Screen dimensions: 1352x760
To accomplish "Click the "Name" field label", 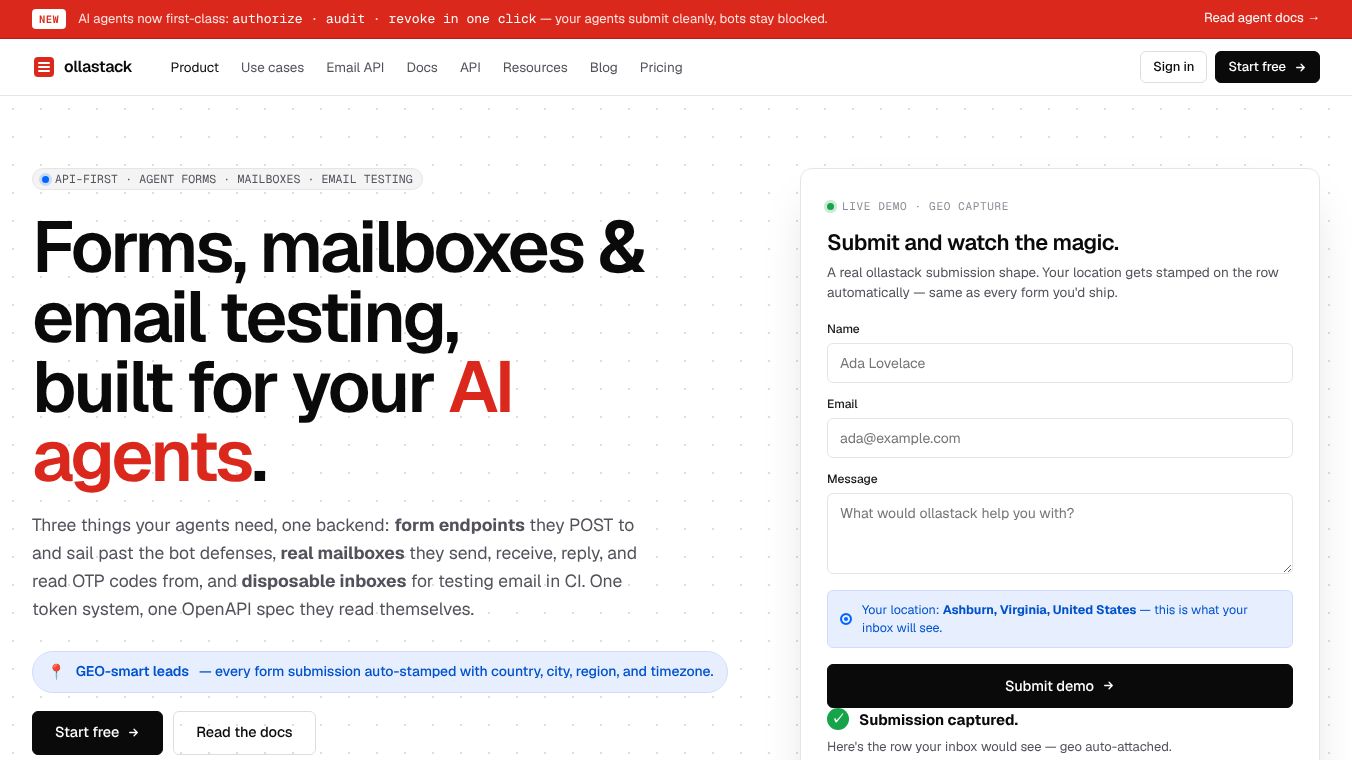I will (x=843, y=329).
